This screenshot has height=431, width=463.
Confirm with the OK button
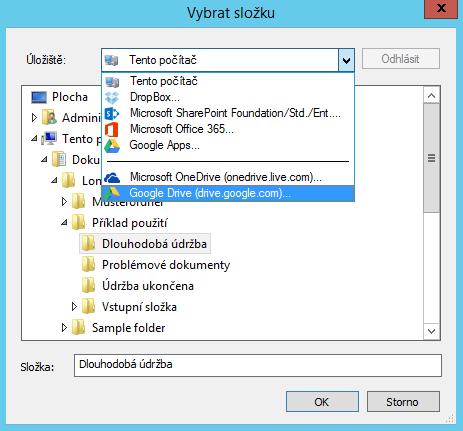point(322,402)
